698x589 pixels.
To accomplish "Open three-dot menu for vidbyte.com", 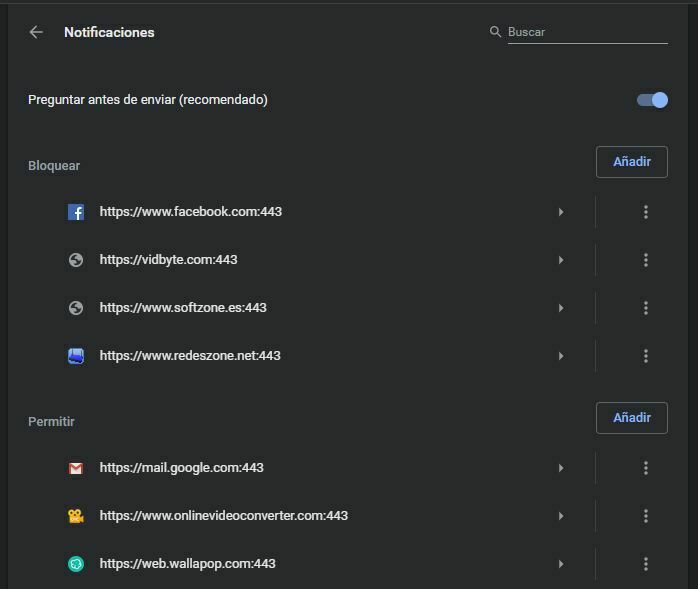I will (x=645, y=260).
